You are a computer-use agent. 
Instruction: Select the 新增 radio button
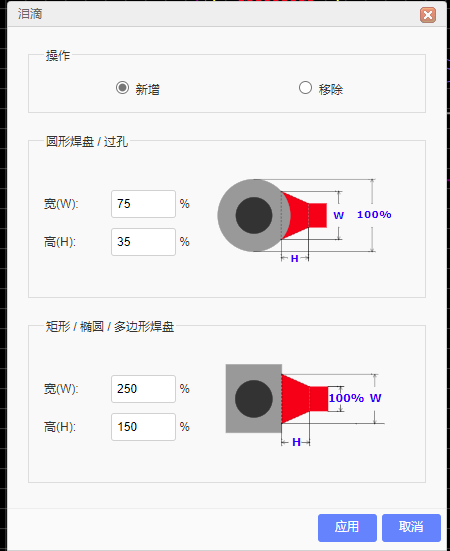122,87
